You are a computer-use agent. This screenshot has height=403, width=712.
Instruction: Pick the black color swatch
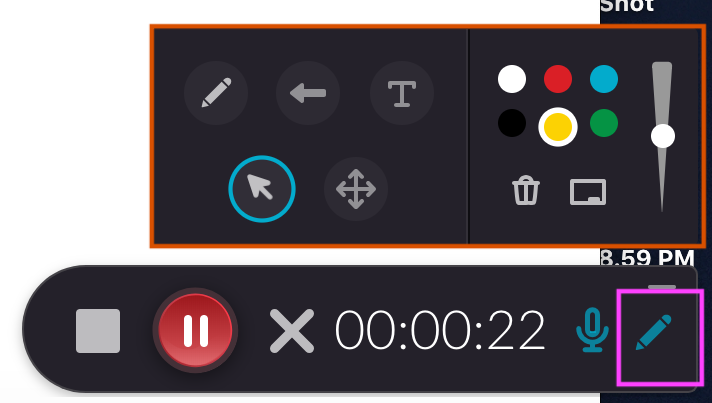click(x=512, y=123)
